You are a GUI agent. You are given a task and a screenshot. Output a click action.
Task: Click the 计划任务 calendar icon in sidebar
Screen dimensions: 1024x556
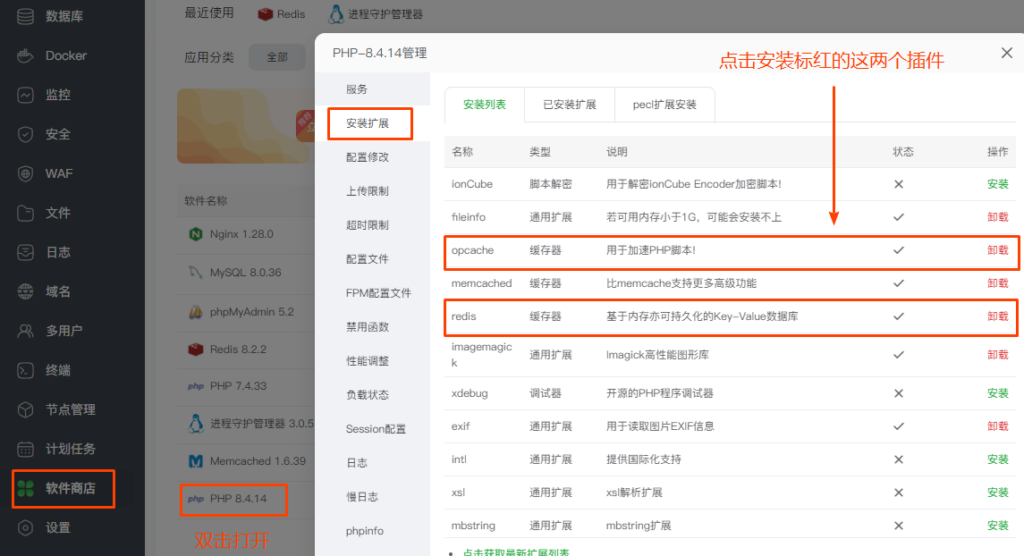[25, 449]
